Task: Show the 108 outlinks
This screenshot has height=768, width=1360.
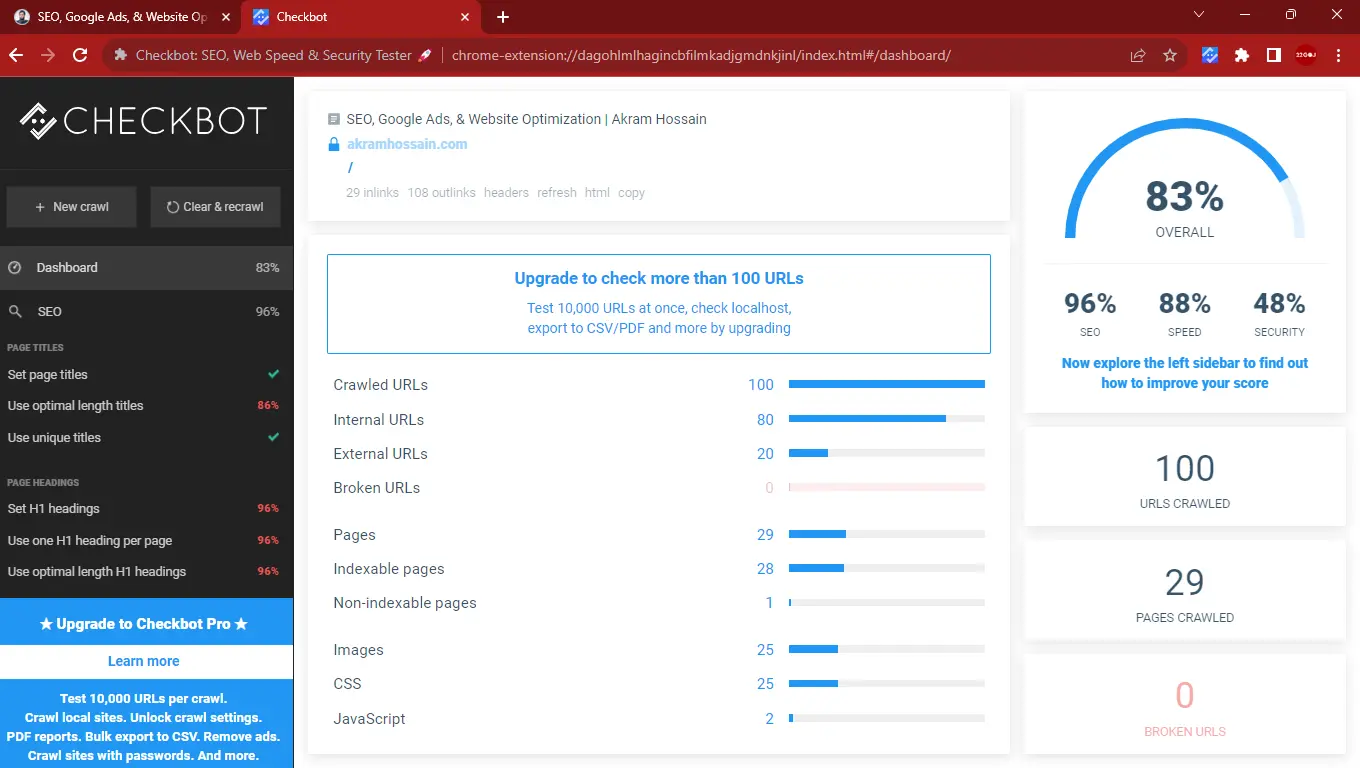Action: (441, 192)
